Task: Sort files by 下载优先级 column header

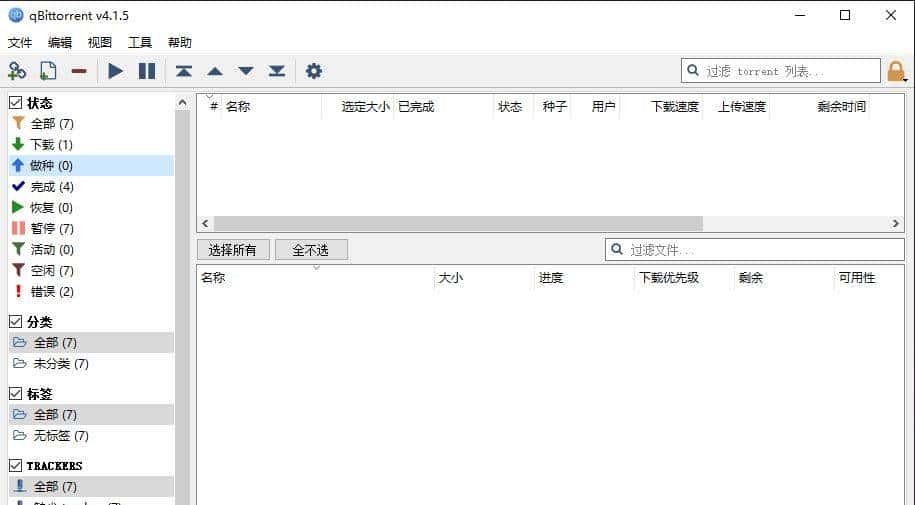Action: (684, 278)
